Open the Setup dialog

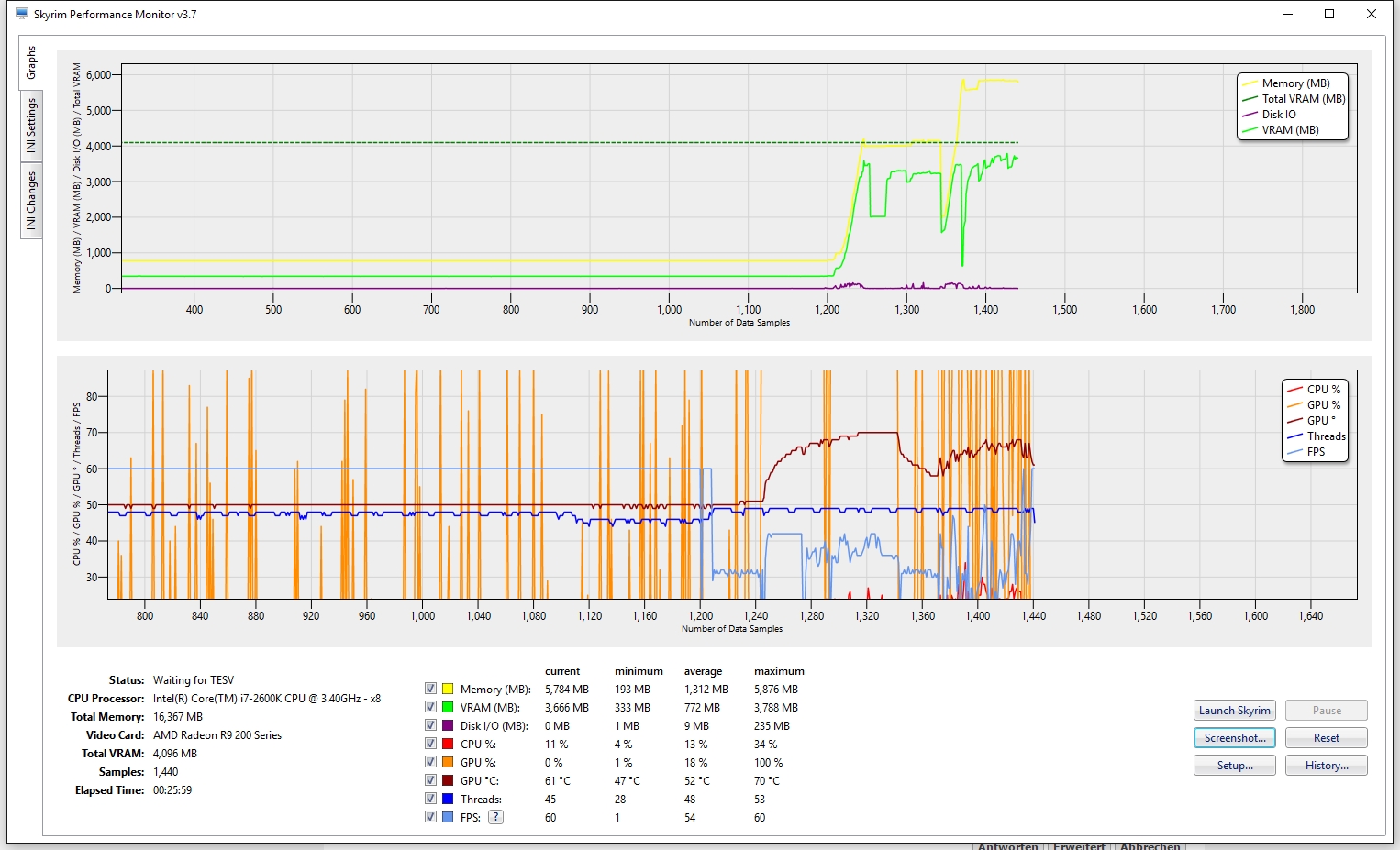coord(1234,766)
